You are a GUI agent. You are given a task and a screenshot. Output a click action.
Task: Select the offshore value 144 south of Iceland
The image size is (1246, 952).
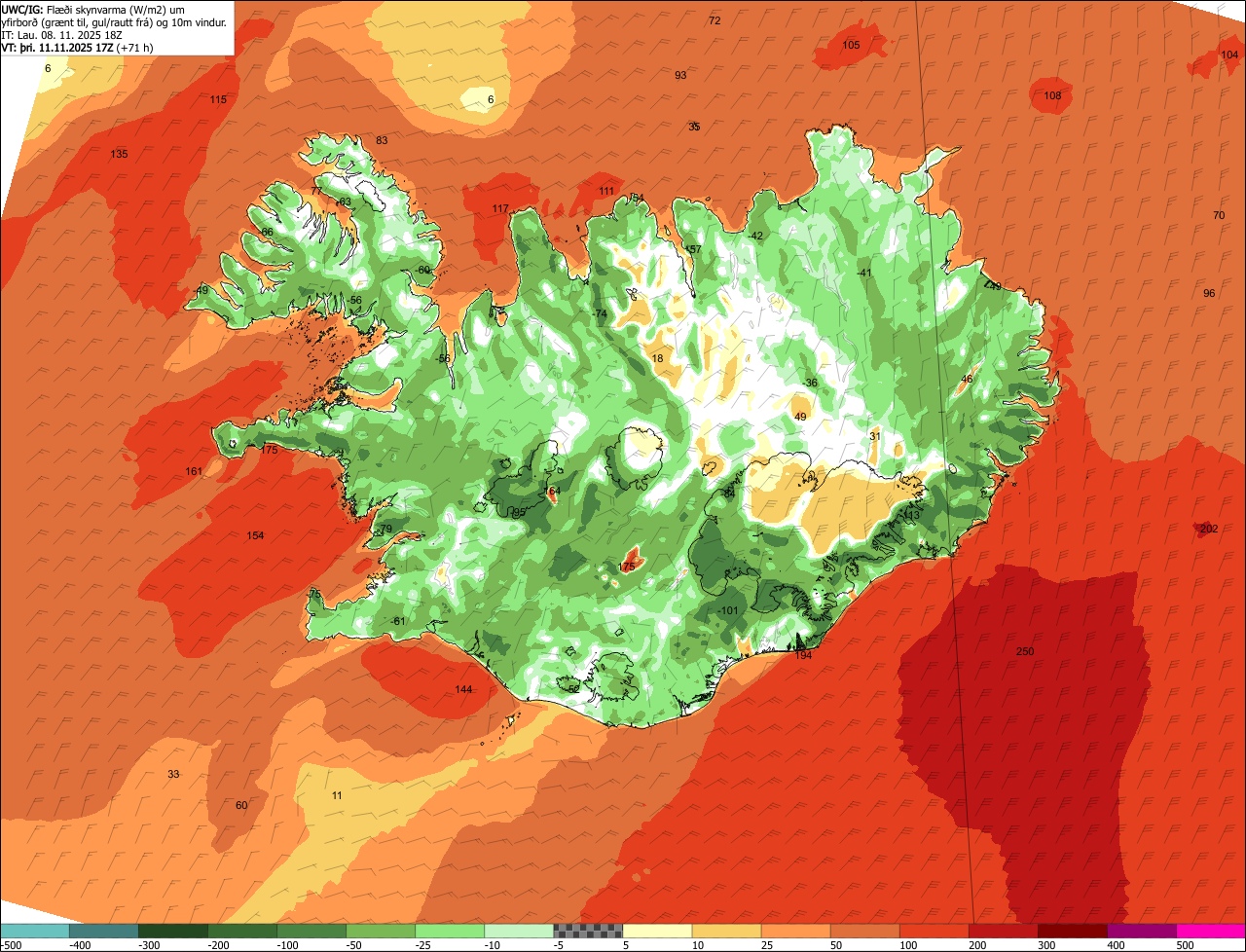(463, 689)
